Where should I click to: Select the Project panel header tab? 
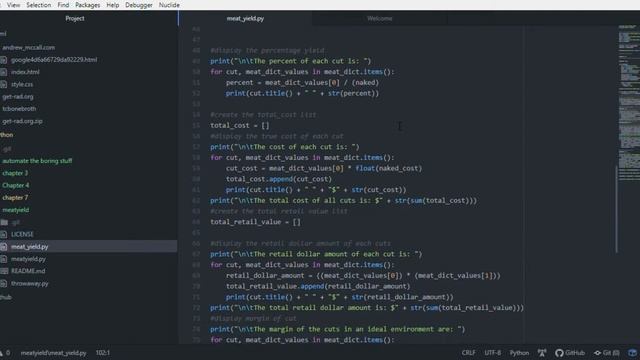click(75, 18)
